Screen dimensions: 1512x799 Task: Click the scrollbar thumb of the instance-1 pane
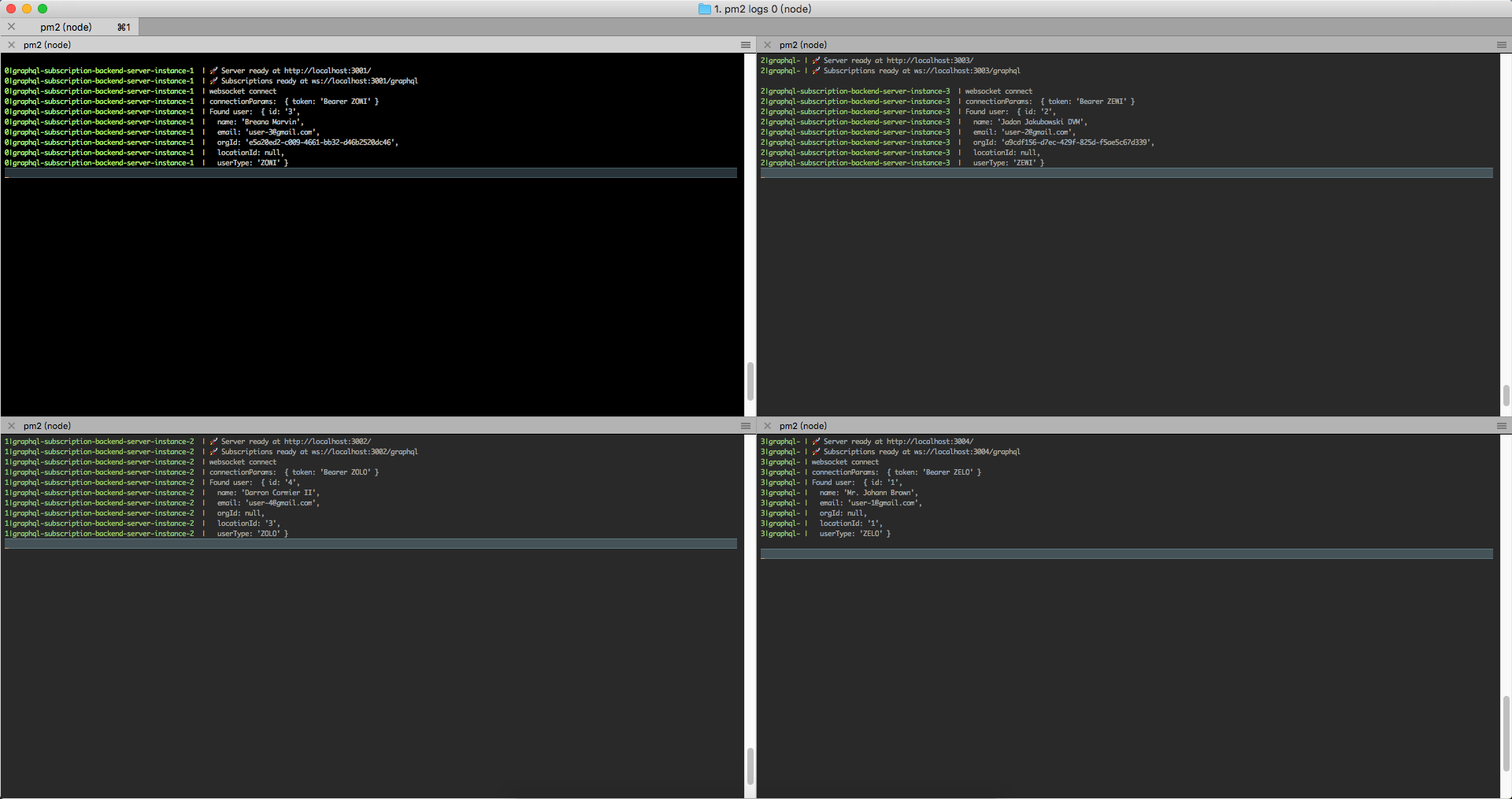click(750, 381)
